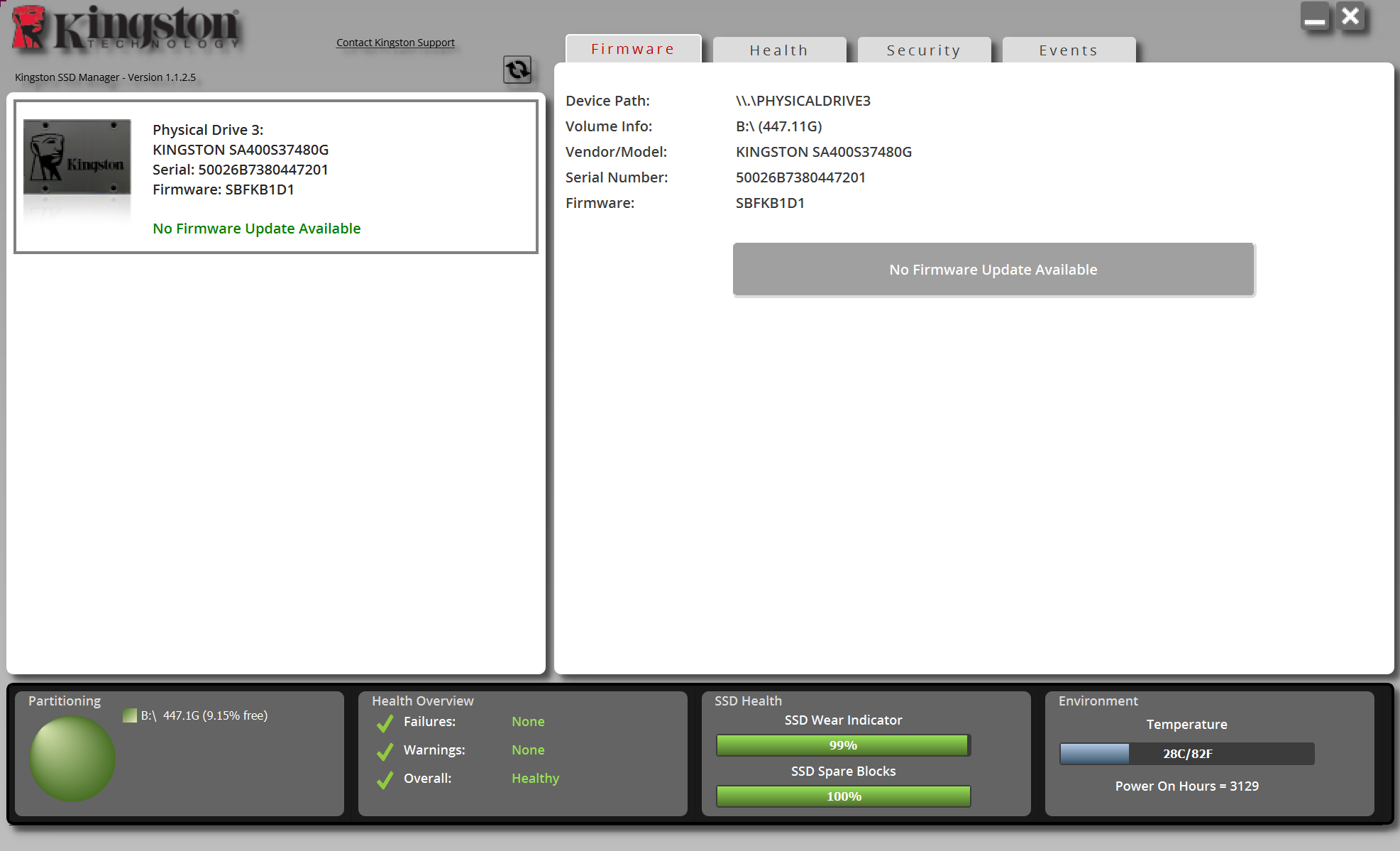
Task: Click the B:\ partition legend color square
Action: [130, 715]
